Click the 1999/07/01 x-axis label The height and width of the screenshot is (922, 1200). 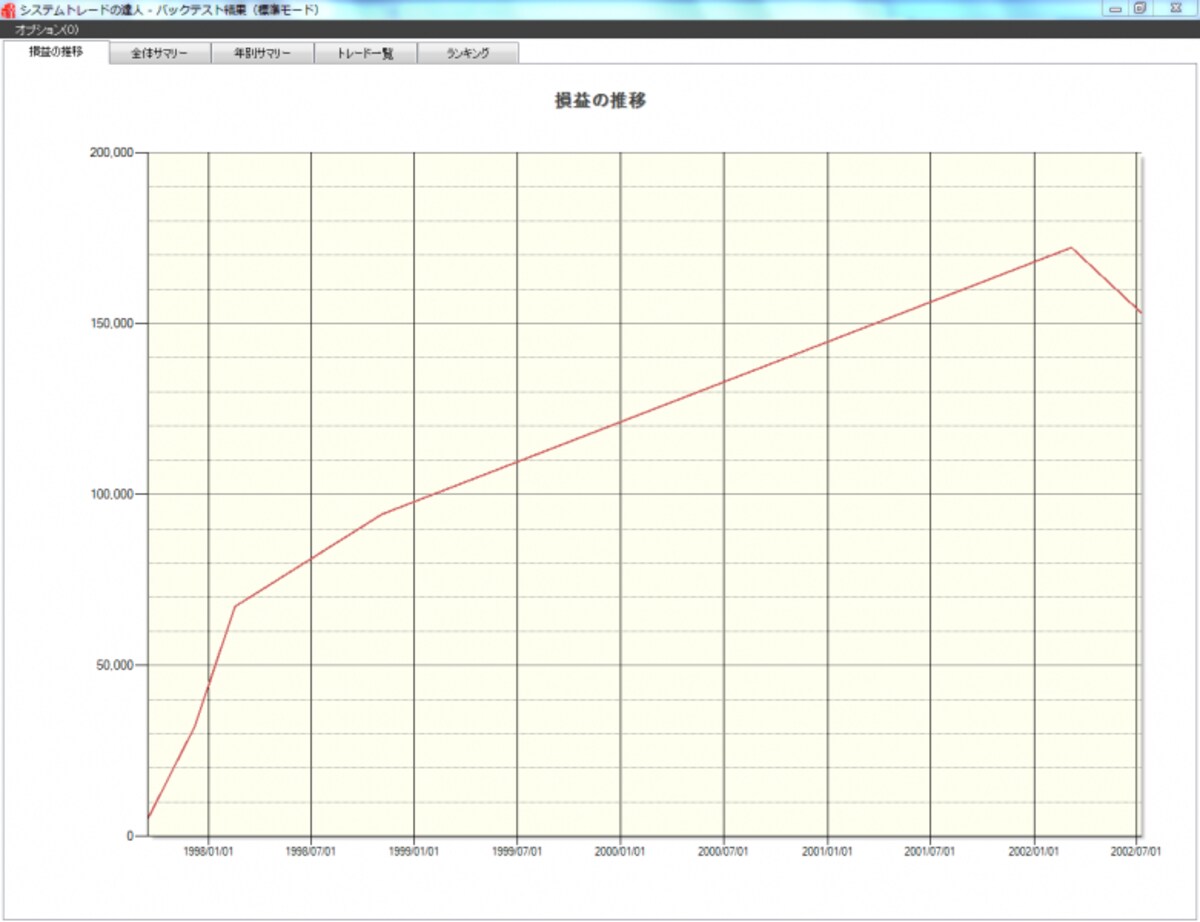(517, 851)
